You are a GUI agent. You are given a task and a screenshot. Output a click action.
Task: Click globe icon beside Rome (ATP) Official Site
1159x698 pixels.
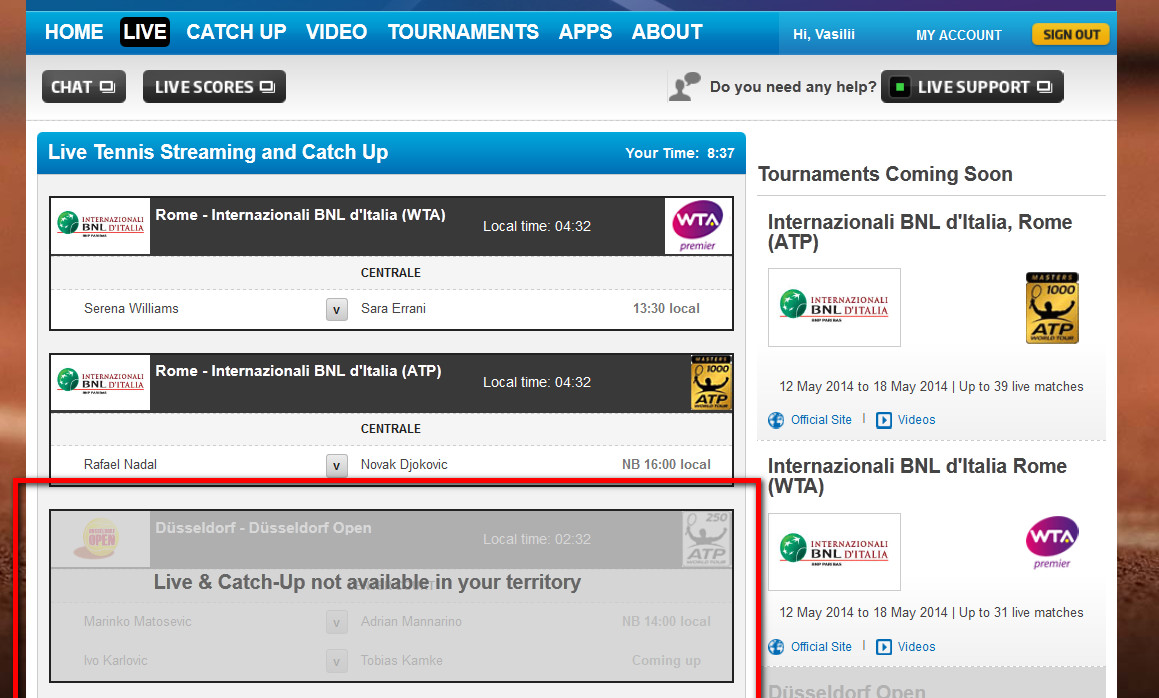point(776,420)
